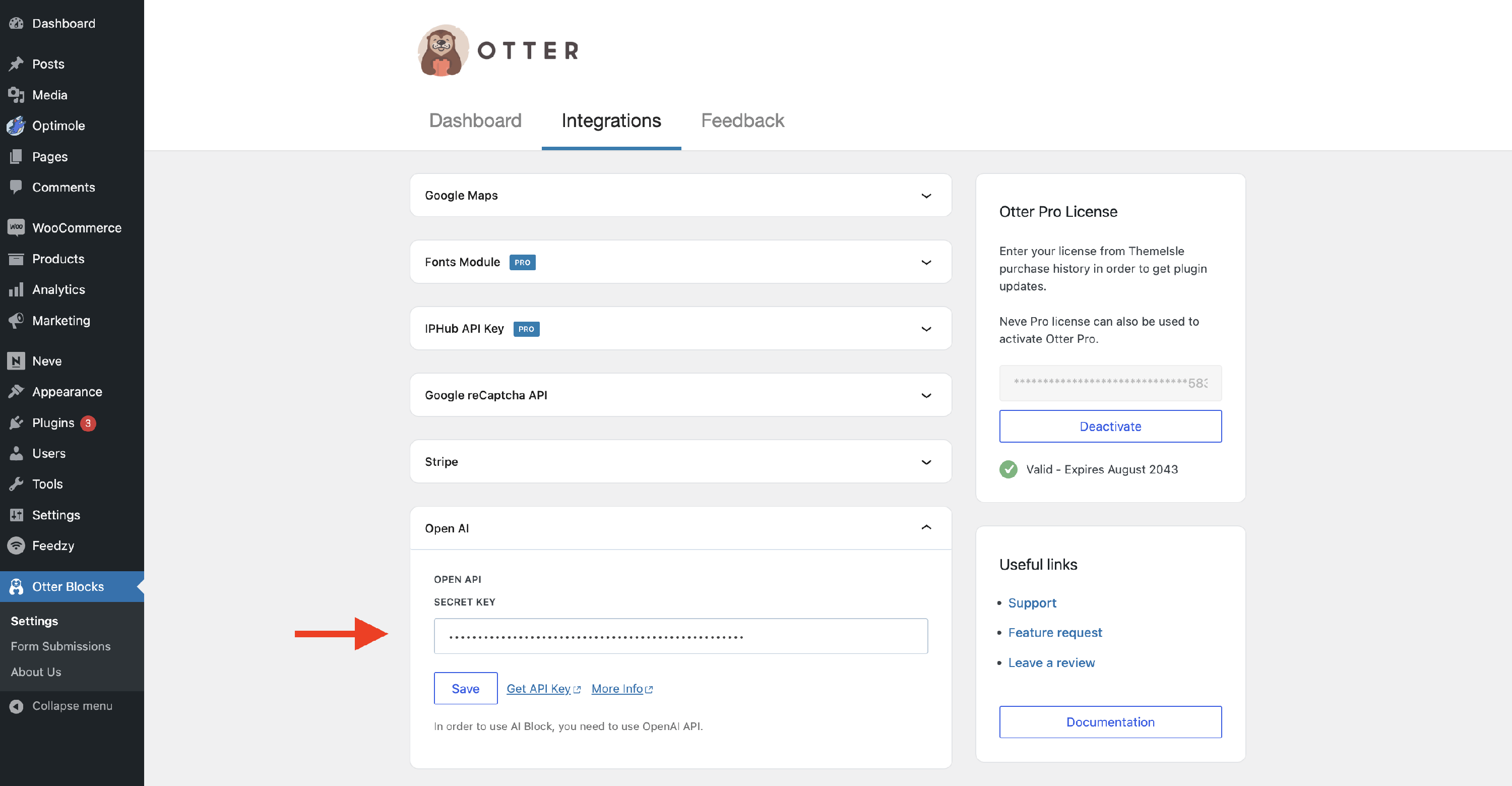Image resolution: width=1512 pixels, height=786 pixels.
Task: Open WooCommerce via its woo icon
Action: [16, 227]
